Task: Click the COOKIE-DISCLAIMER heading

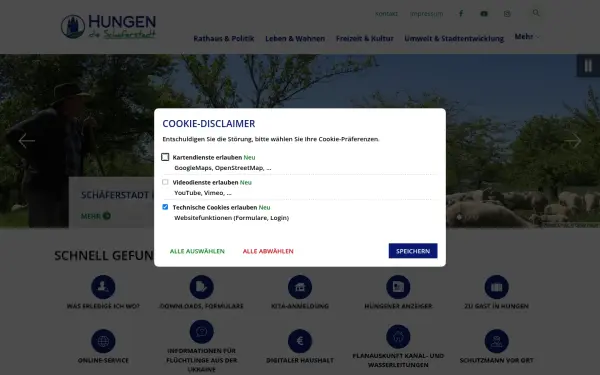Action: coord(209,124)
